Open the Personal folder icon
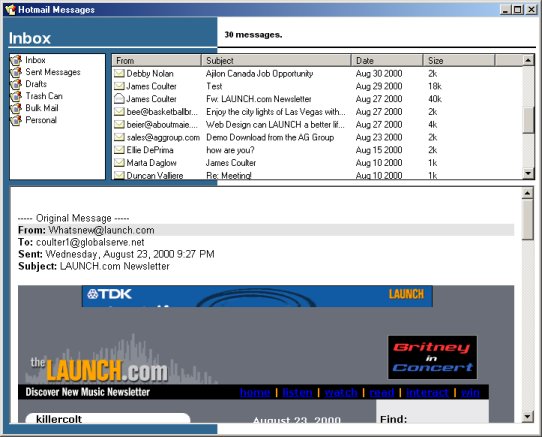Screen dimensions: 542x437 tap(16, 121)
